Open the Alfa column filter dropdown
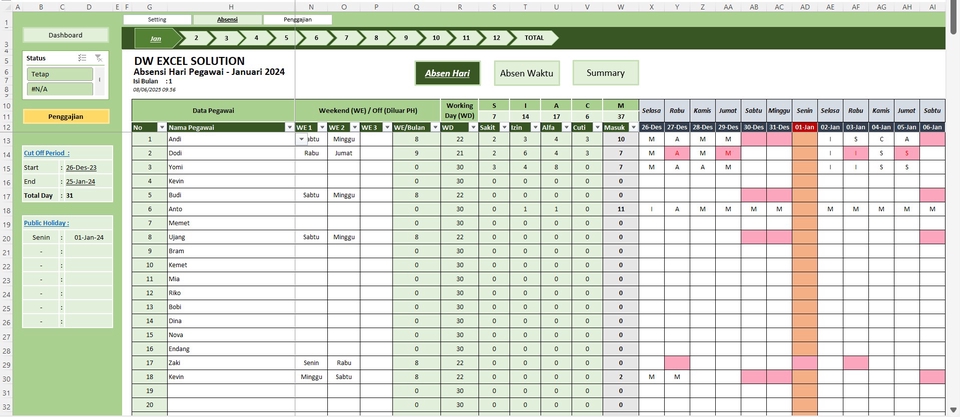The height and width of the screenshot is (417, 960). point(566,127)
